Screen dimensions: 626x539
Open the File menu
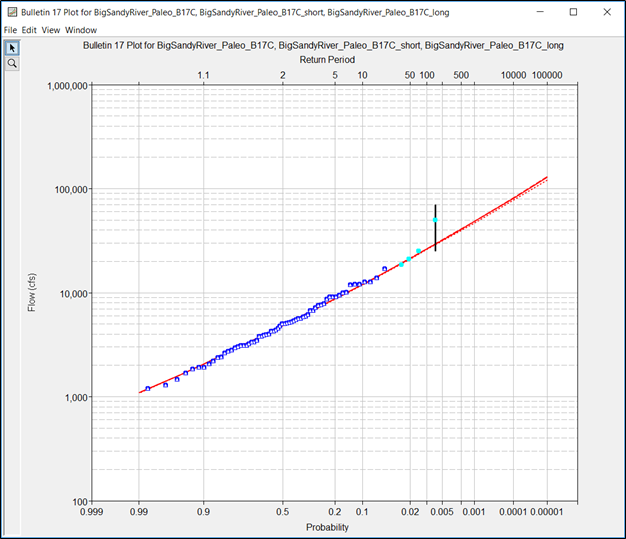tap(11, 30)
